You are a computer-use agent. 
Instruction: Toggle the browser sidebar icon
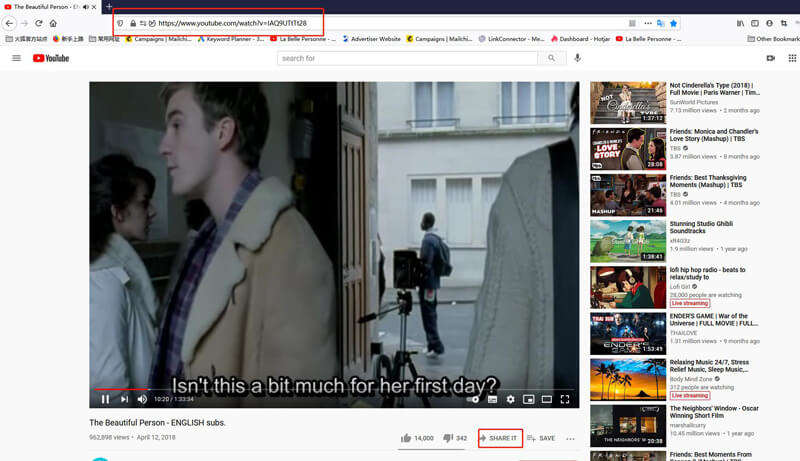[755, 23]
